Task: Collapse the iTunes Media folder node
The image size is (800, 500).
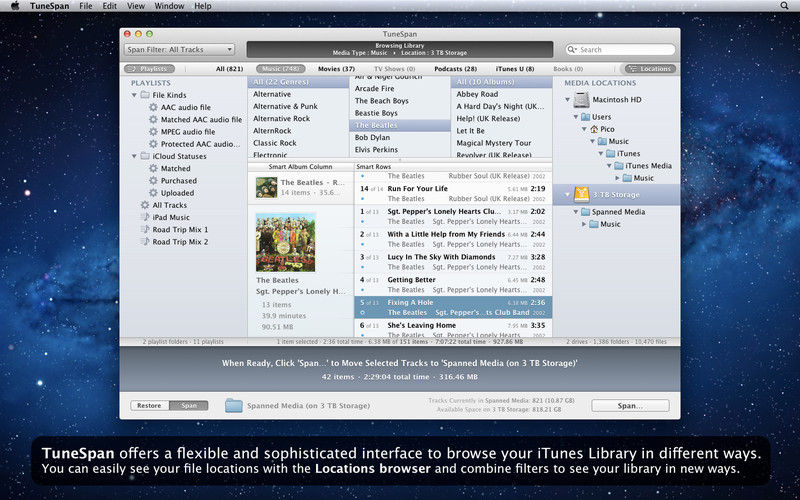Action: (x=609, y=166)
